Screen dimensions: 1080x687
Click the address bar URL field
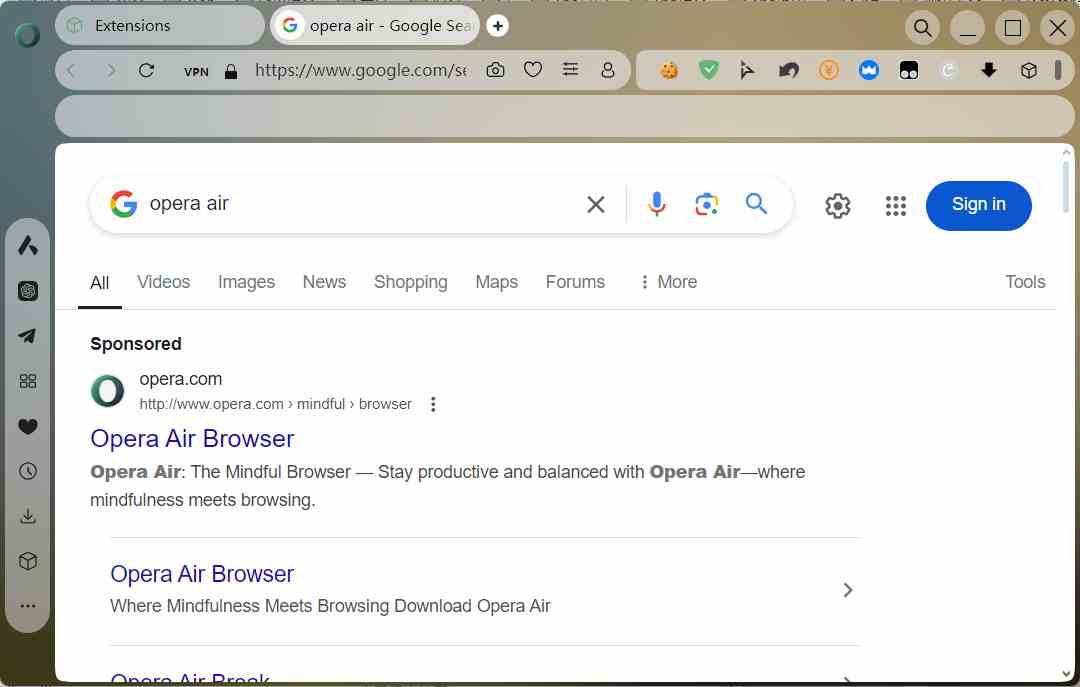click(361, 70)
